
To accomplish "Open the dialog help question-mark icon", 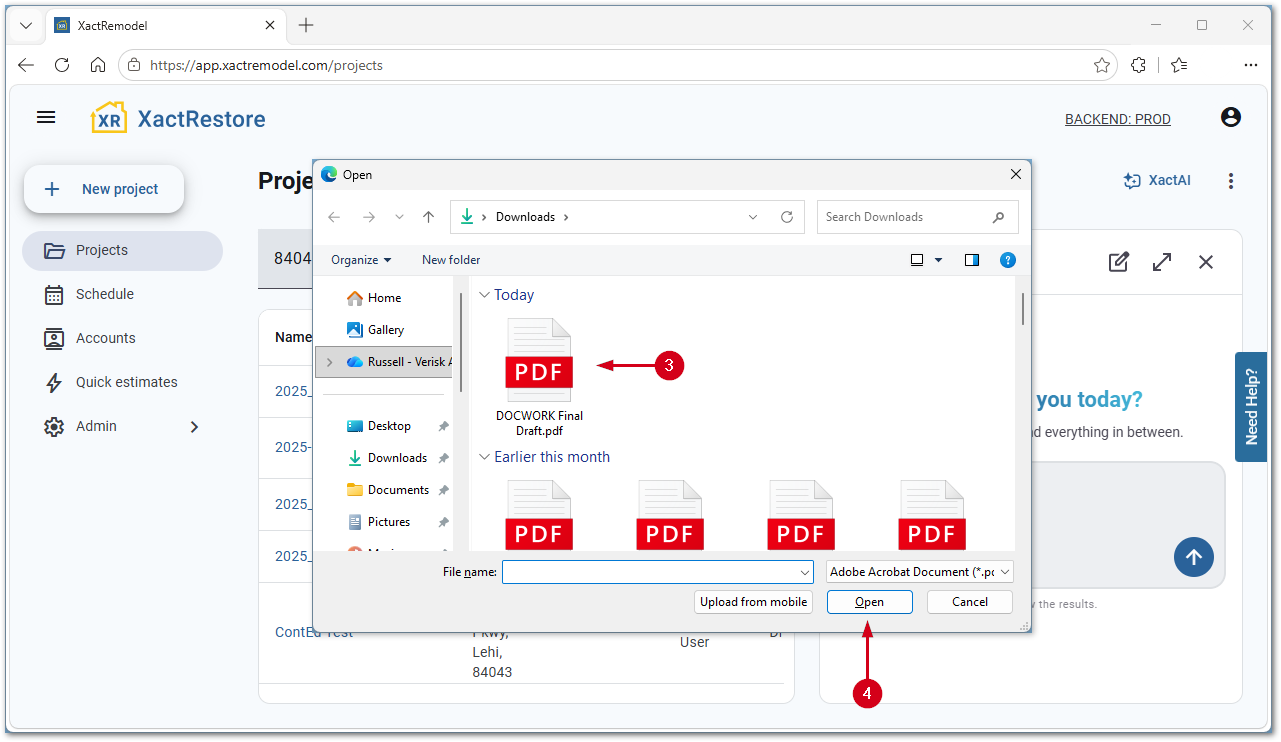I will click(1008, 260).
